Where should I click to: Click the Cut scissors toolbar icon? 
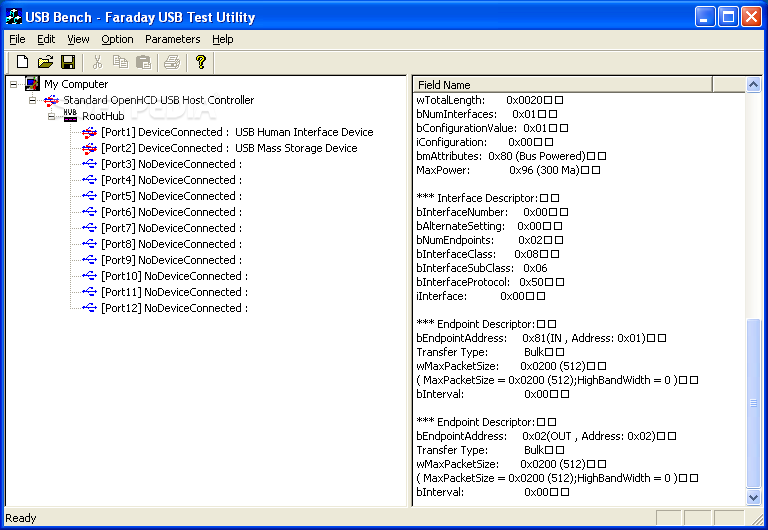97,62
